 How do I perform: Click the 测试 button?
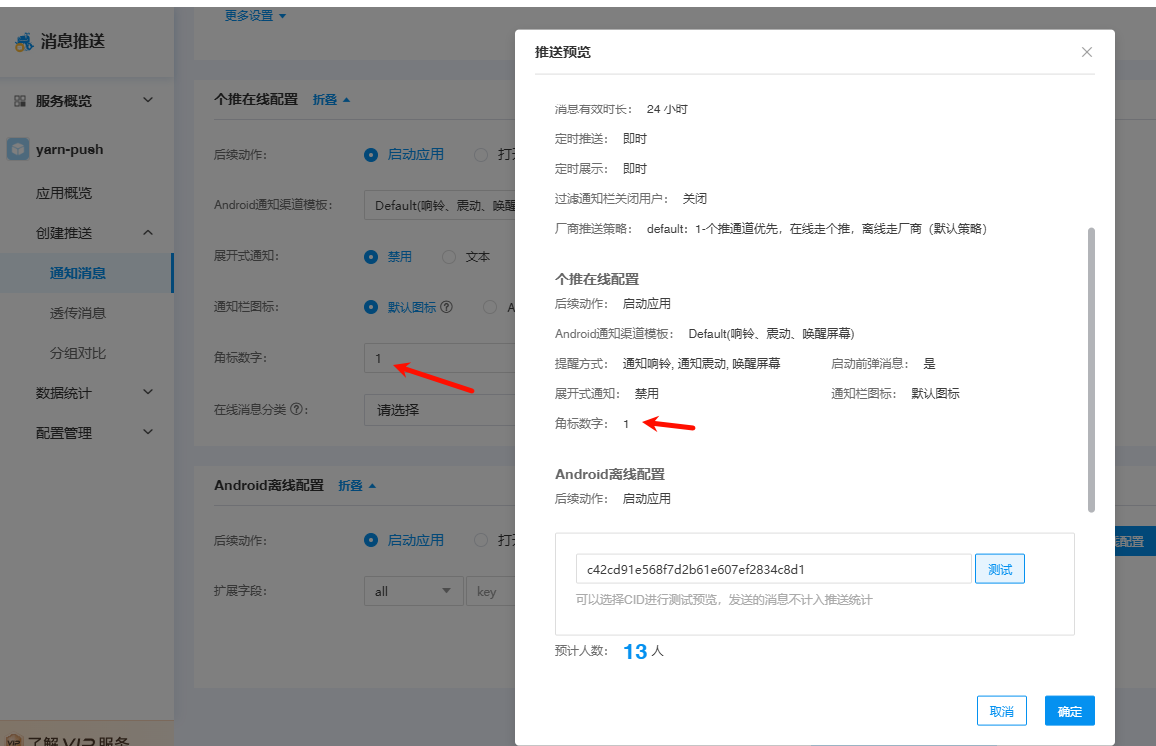pos(999,569)
